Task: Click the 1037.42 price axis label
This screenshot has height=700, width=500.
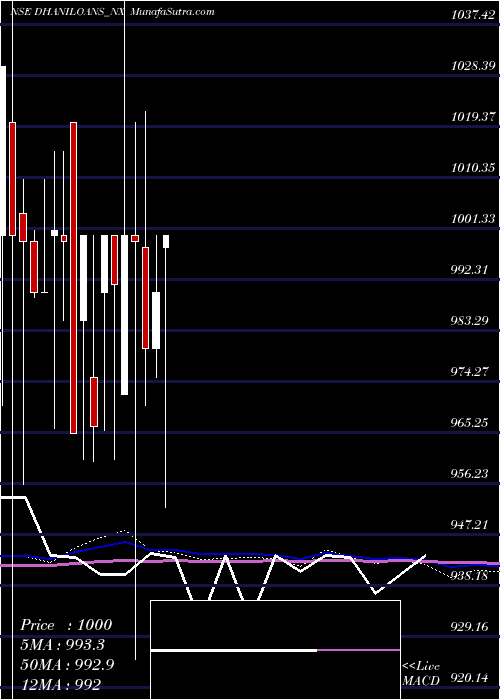Action: (x=474, y=15)
